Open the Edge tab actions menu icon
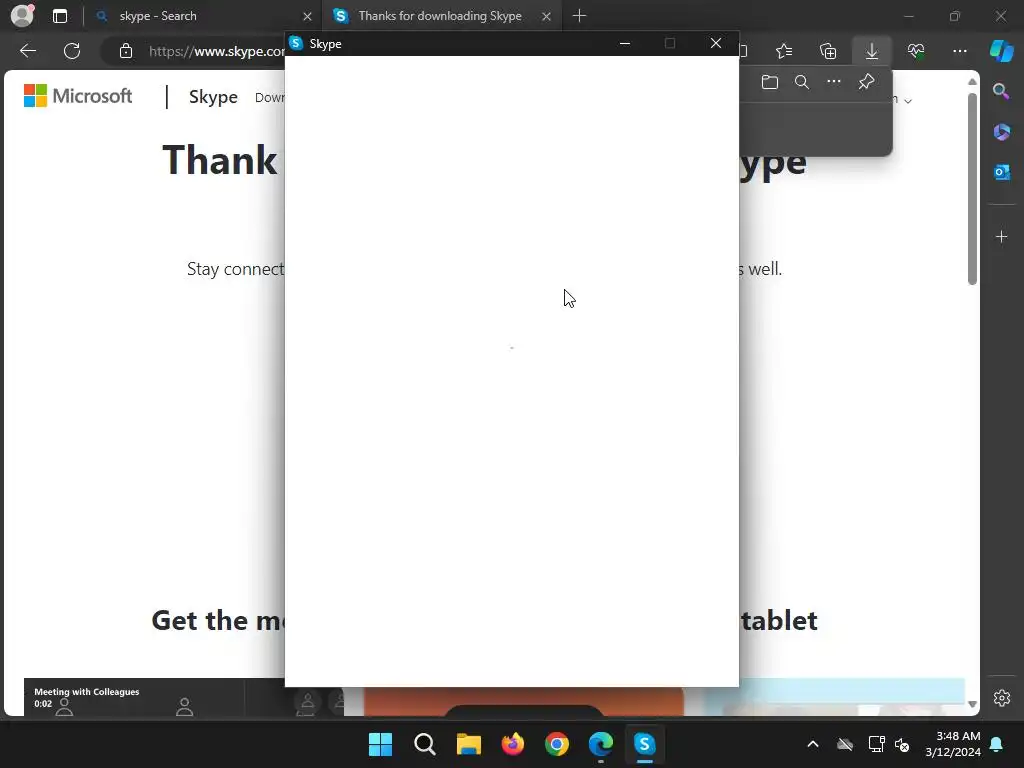The image size is (1024, 768). (60, 16)
